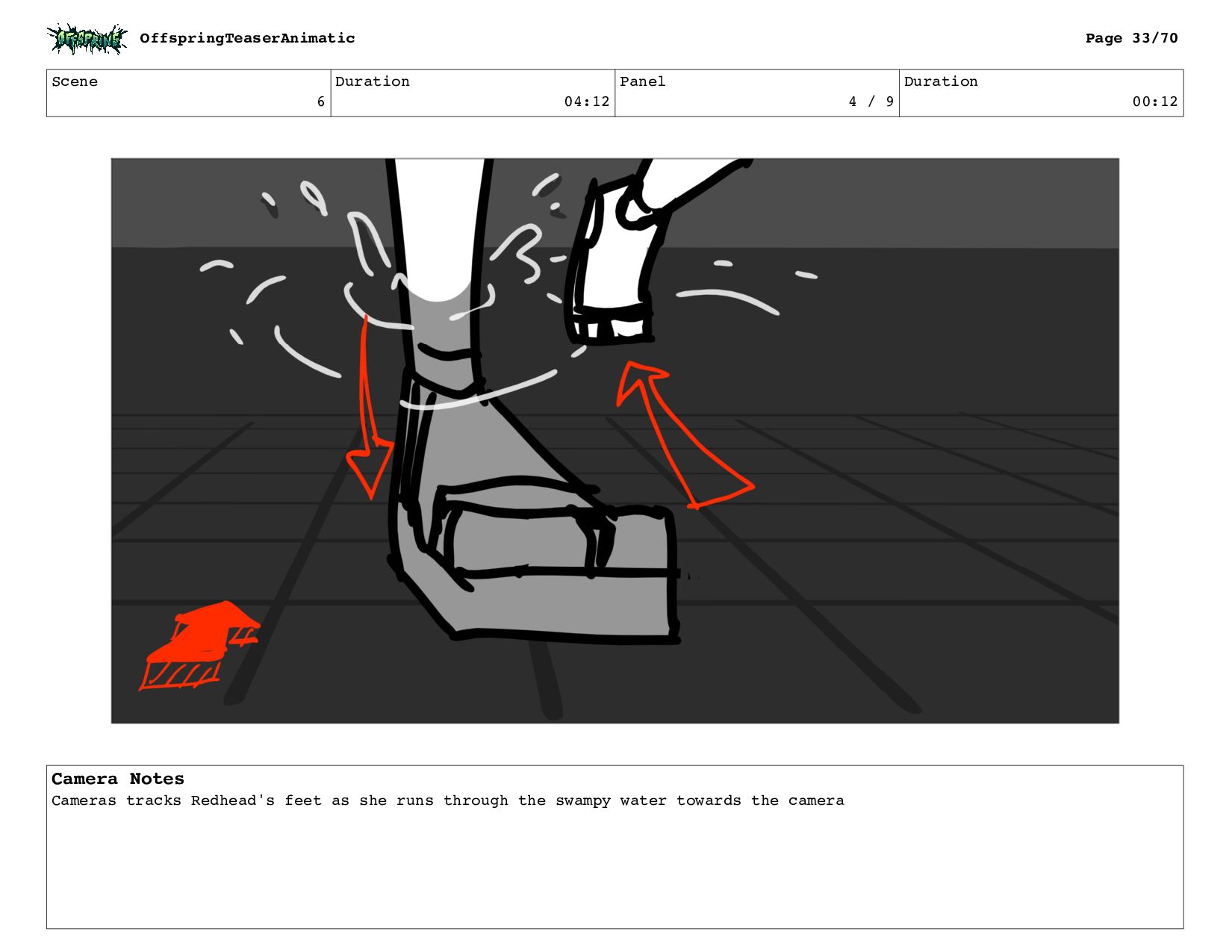Screen dimensions: 1232x952
Task: Click the Panel label in the header table
Action: pos(643,81)
